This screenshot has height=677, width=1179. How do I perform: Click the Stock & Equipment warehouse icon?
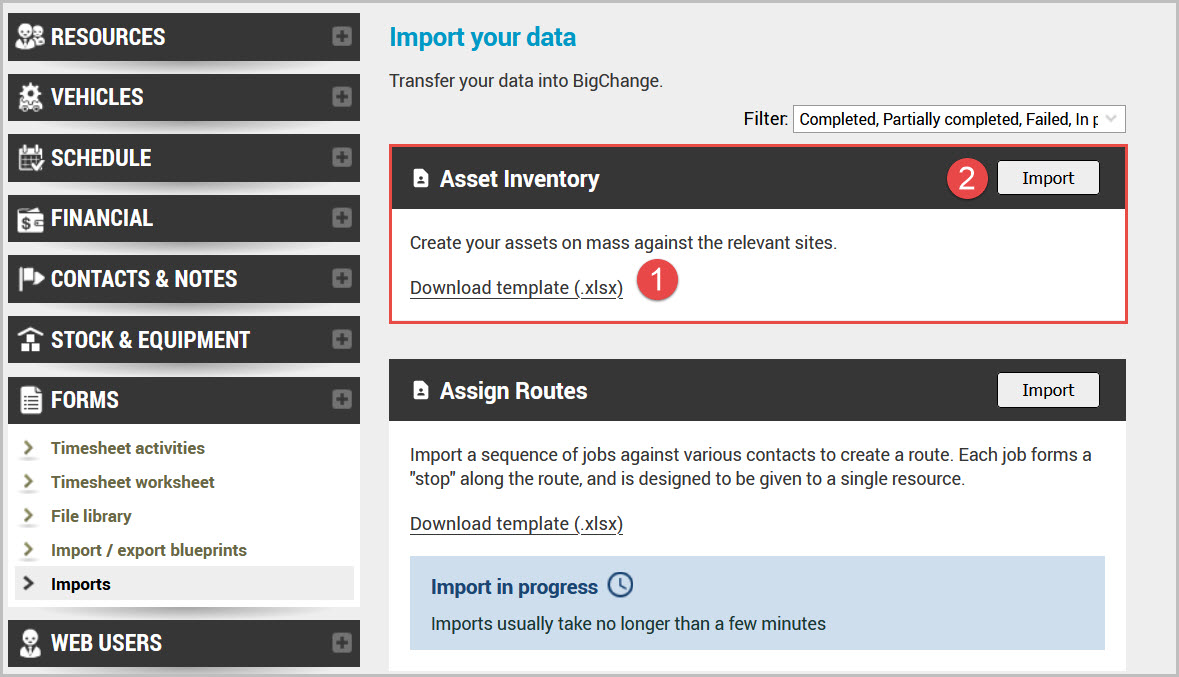pyautogui.click(x=32, y=340)
